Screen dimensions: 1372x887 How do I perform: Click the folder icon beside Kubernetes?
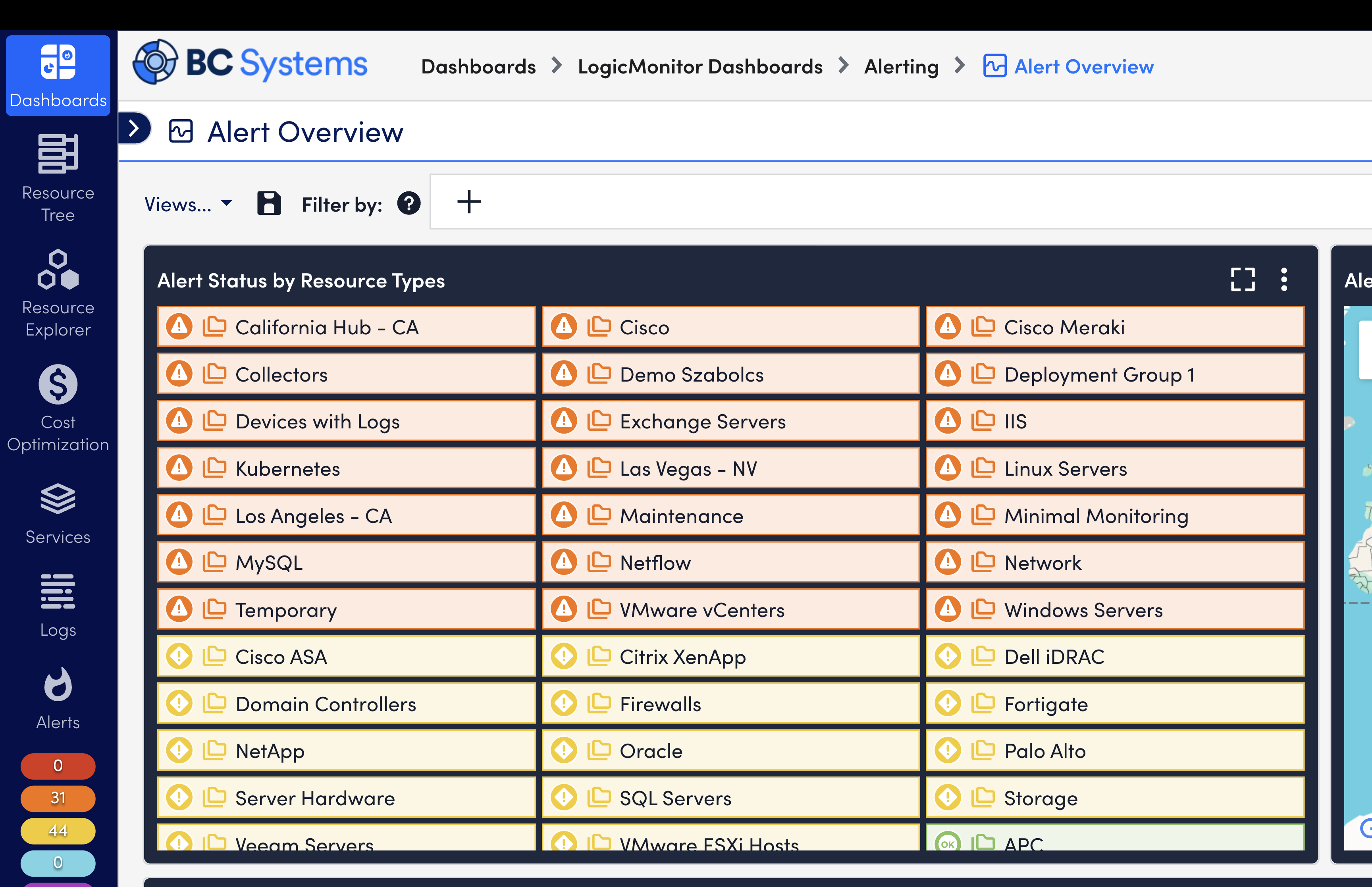(214, 468)
